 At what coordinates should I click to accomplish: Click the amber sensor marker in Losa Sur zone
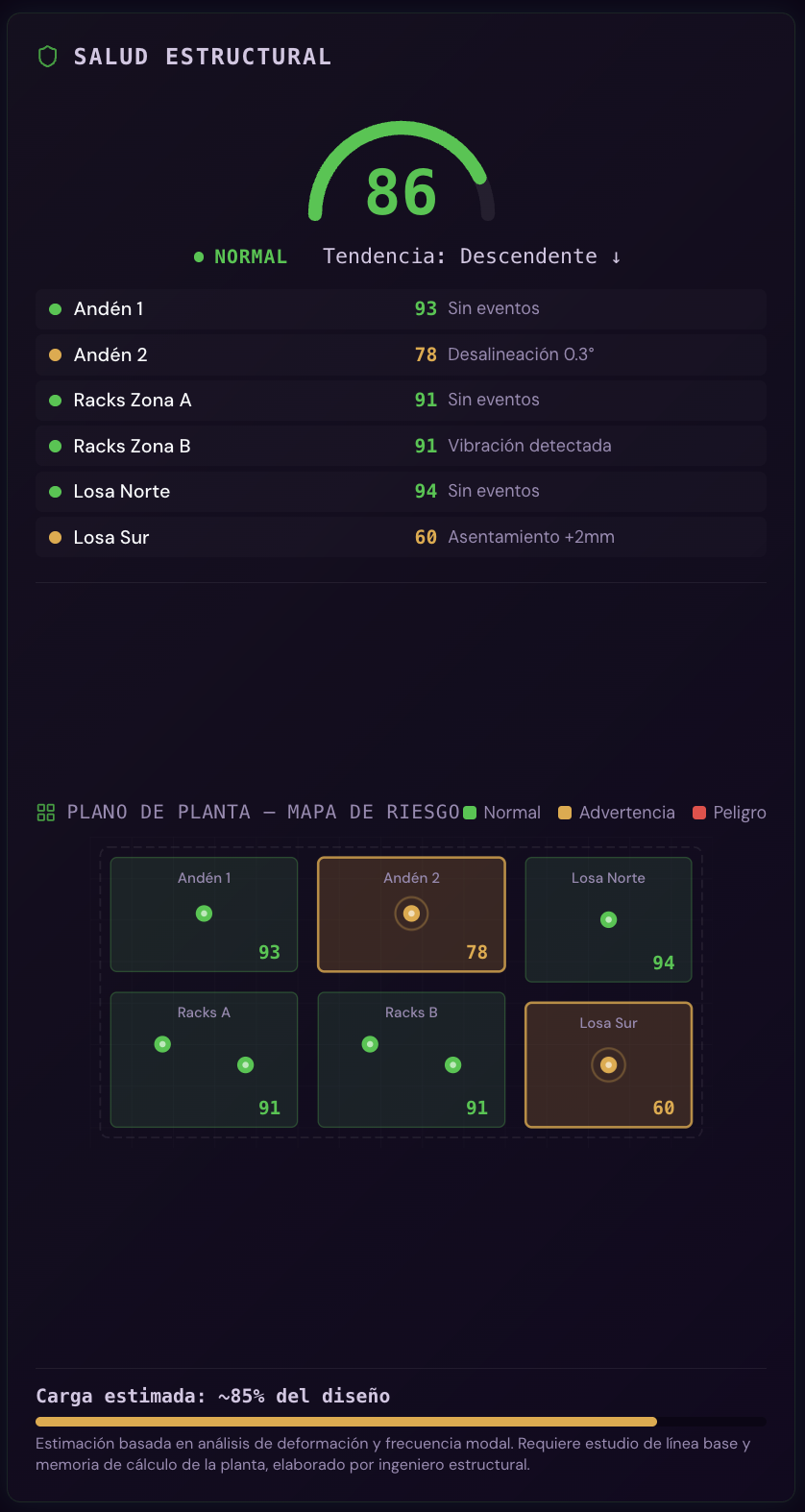click(x=608, y=1064)
